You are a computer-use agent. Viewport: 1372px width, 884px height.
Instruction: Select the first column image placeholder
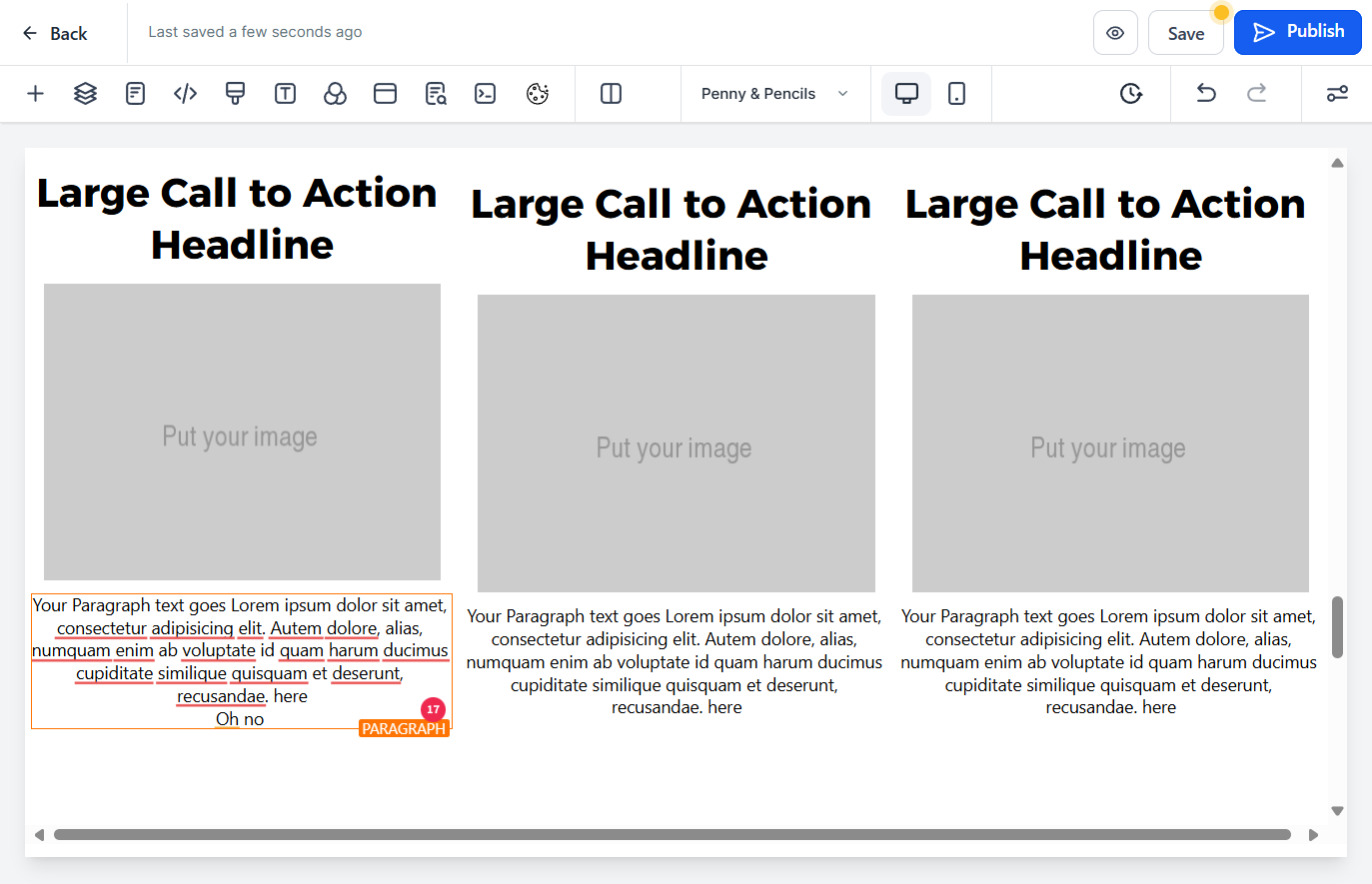242,432
